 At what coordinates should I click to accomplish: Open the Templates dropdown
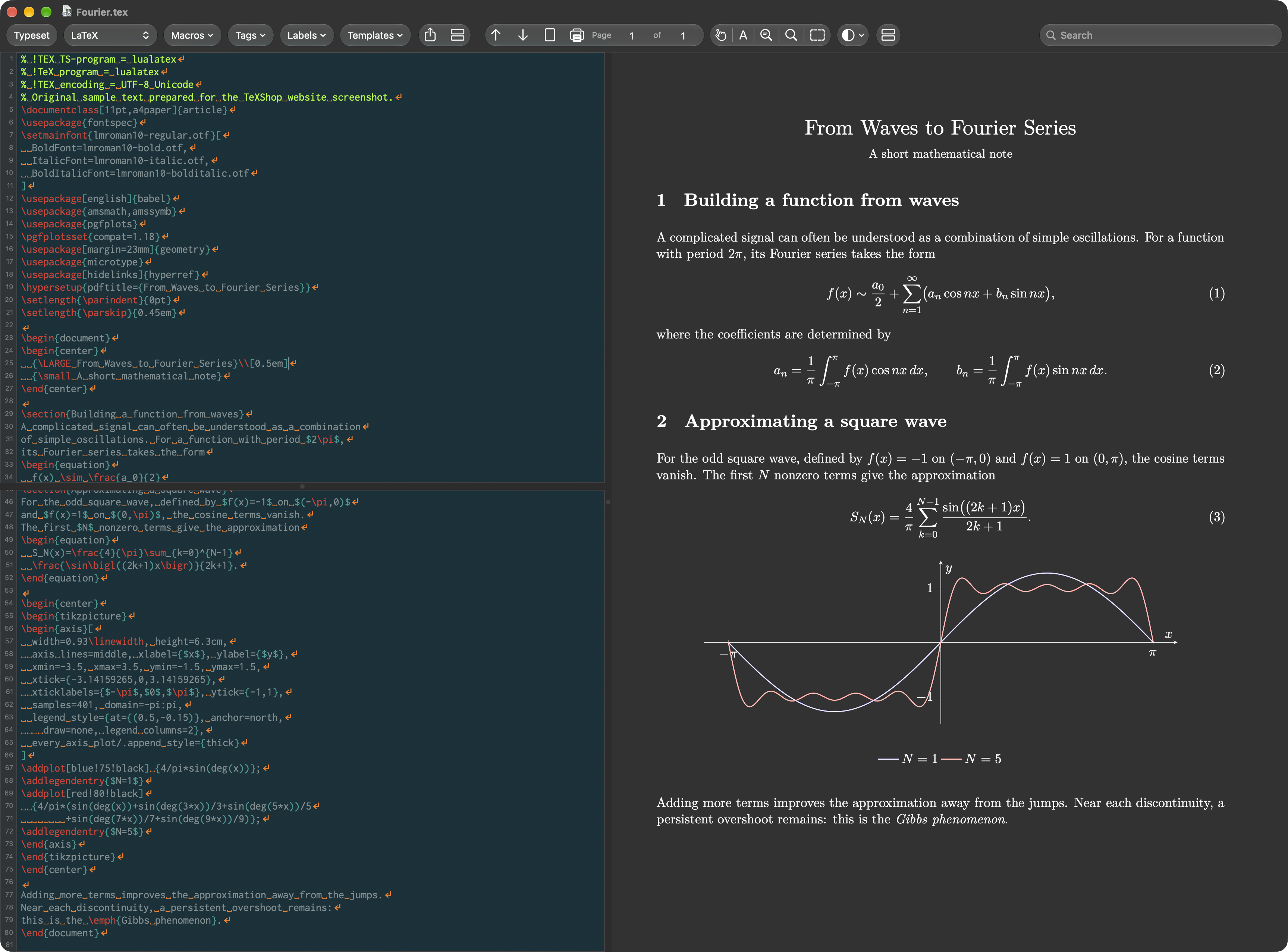[376, 35]
